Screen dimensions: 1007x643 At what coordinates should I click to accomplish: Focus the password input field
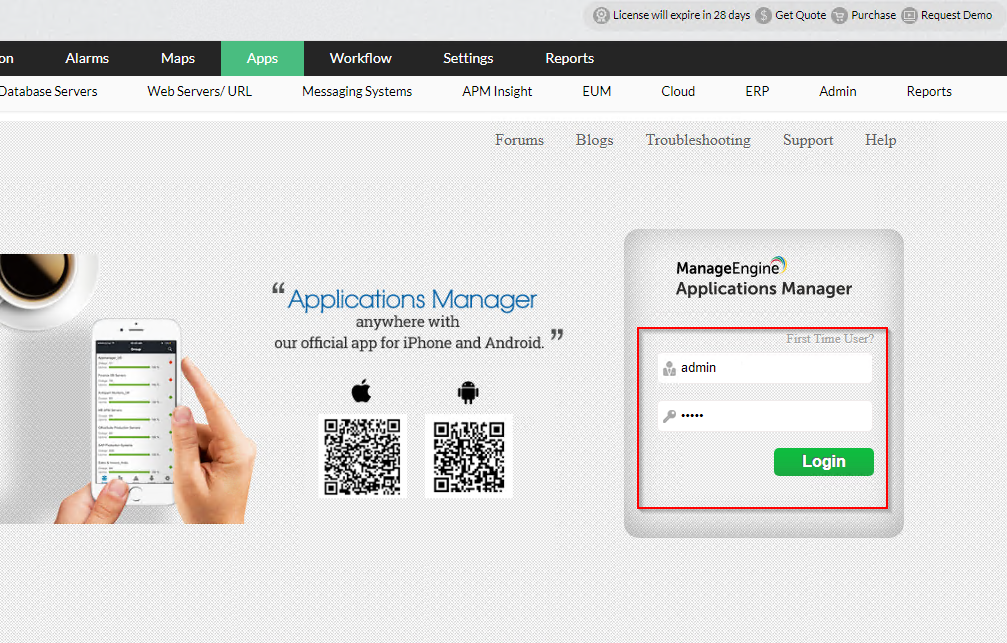click(x=765, y=416)
